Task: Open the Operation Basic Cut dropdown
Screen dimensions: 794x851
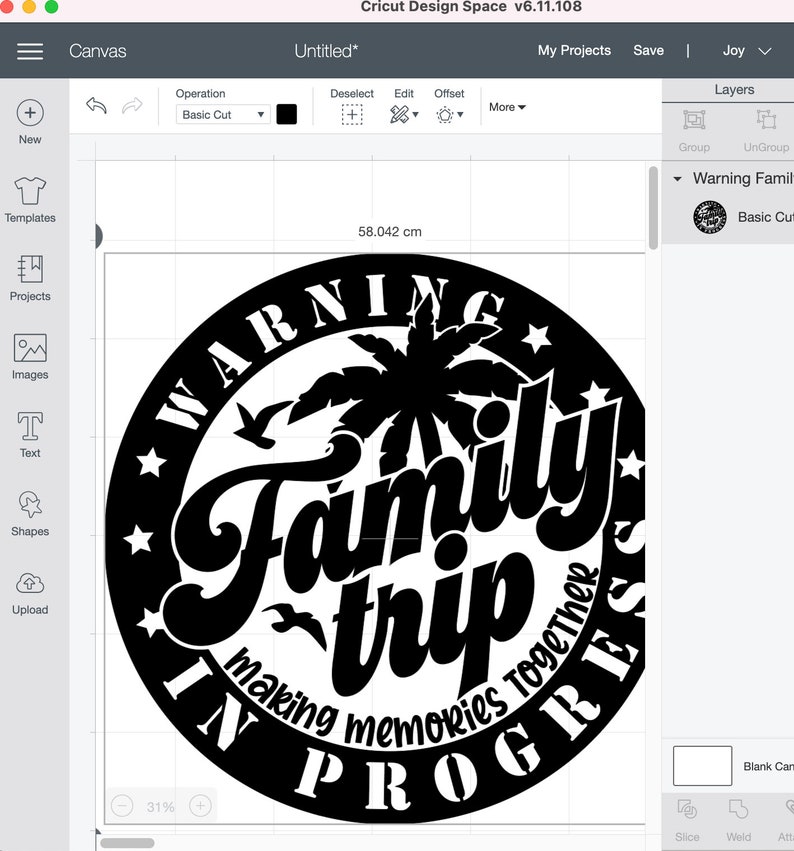Action: coord(223,115)
